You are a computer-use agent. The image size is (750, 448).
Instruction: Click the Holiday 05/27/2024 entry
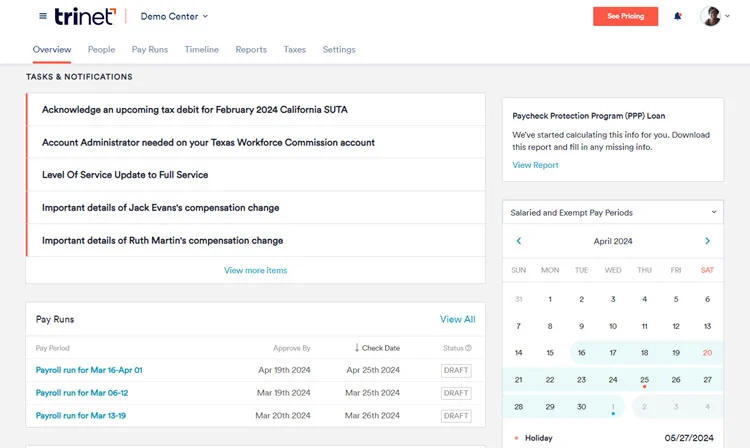click(614, 438)
